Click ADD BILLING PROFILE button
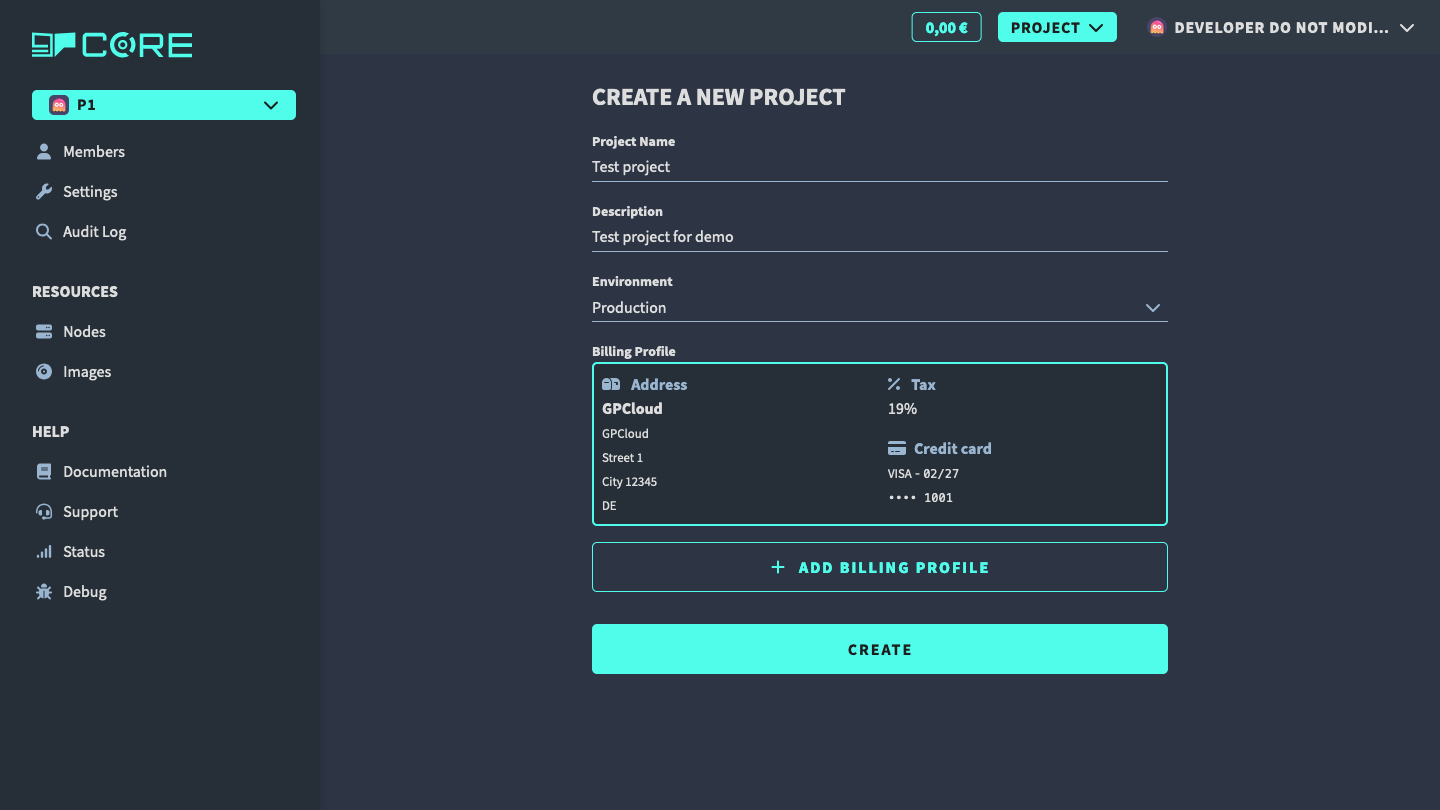This screenshot has width=1440, height=810. pyautogui.click(x=880, y=567)
